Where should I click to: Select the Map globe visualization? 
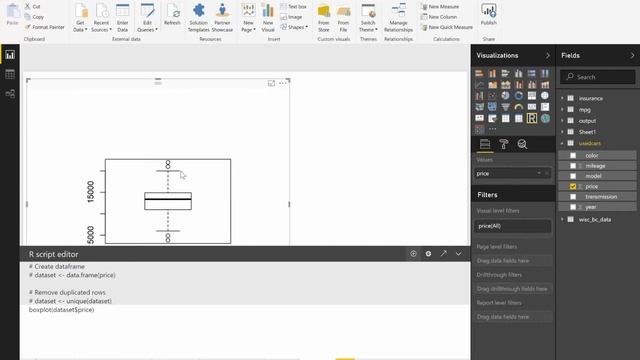(x=544, y=96)
